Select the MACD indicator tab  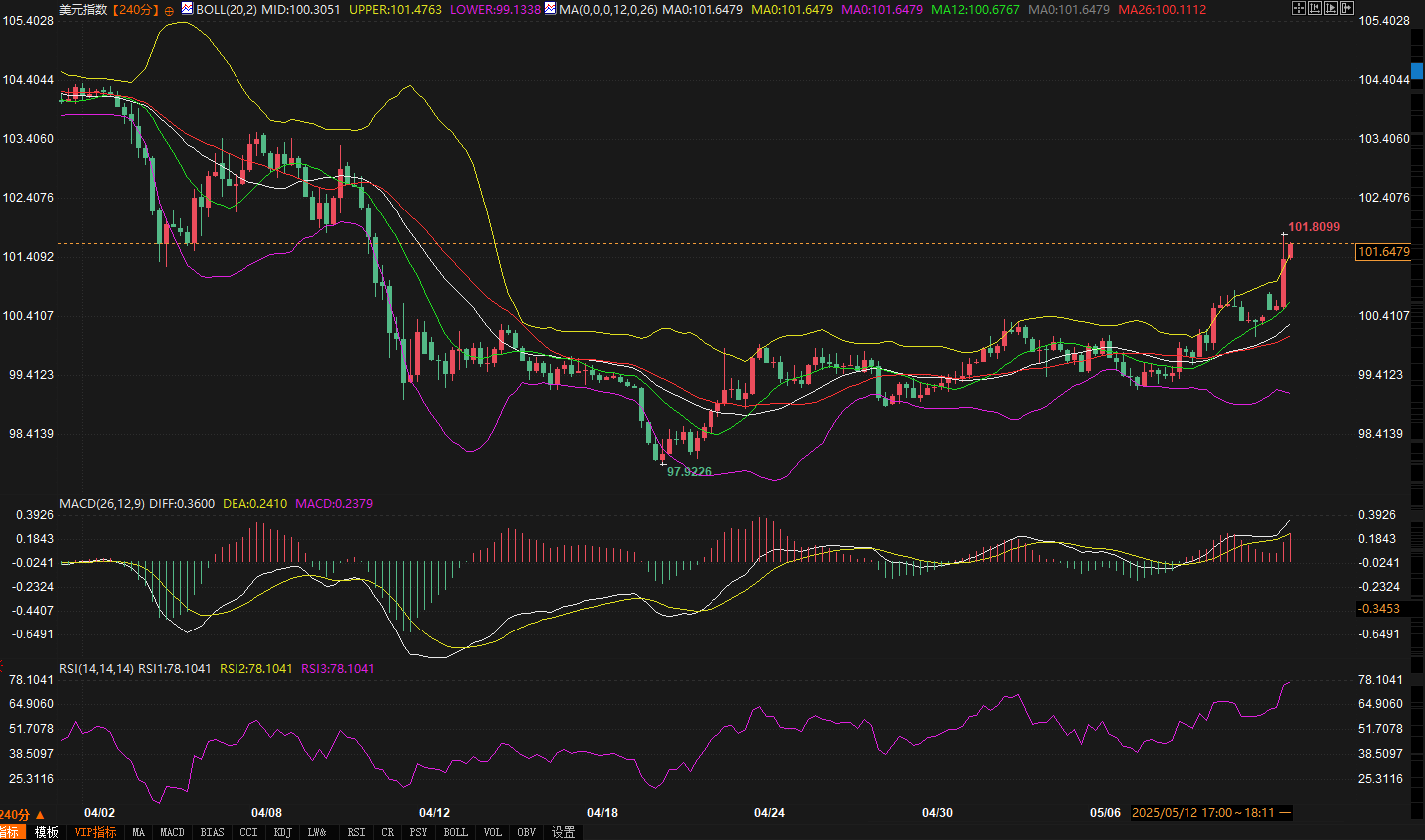(172, 832)
